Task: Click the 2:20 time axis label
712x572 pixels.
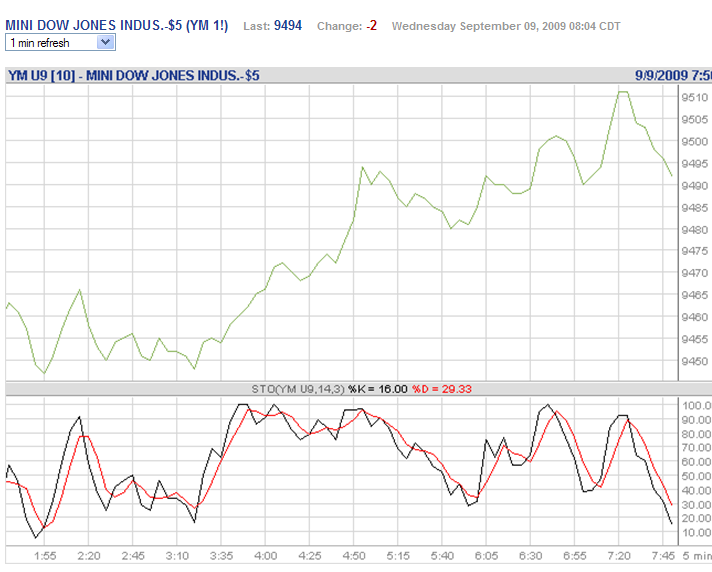Action: pos(89,556)
